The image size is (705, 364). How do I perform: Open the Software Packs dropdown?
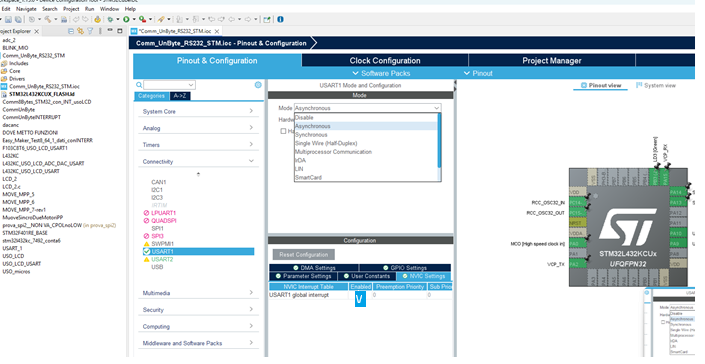pos(381,73)
